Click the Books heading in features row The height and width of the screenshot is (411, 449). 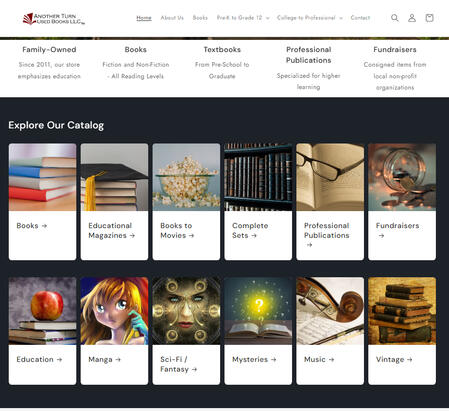[x=136, y=49]
